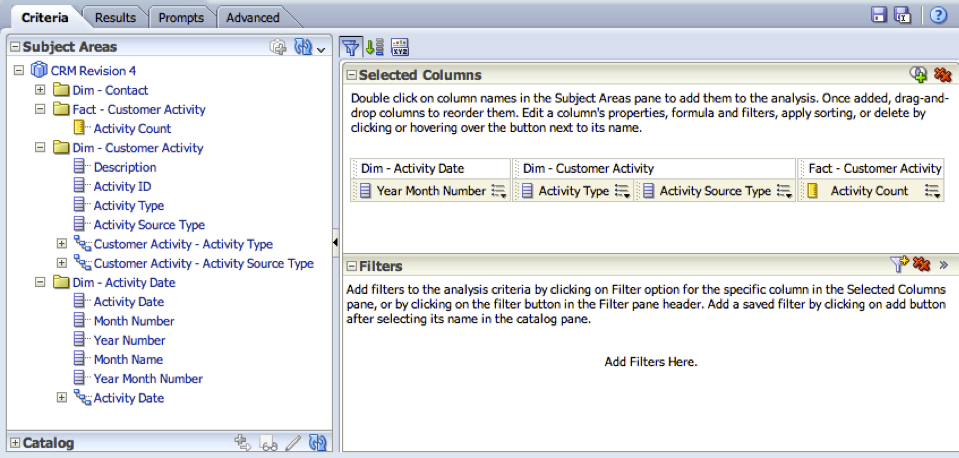Open Year Month Number column options menu
Screen dimensions: 959x458
(x=499, y=191)
